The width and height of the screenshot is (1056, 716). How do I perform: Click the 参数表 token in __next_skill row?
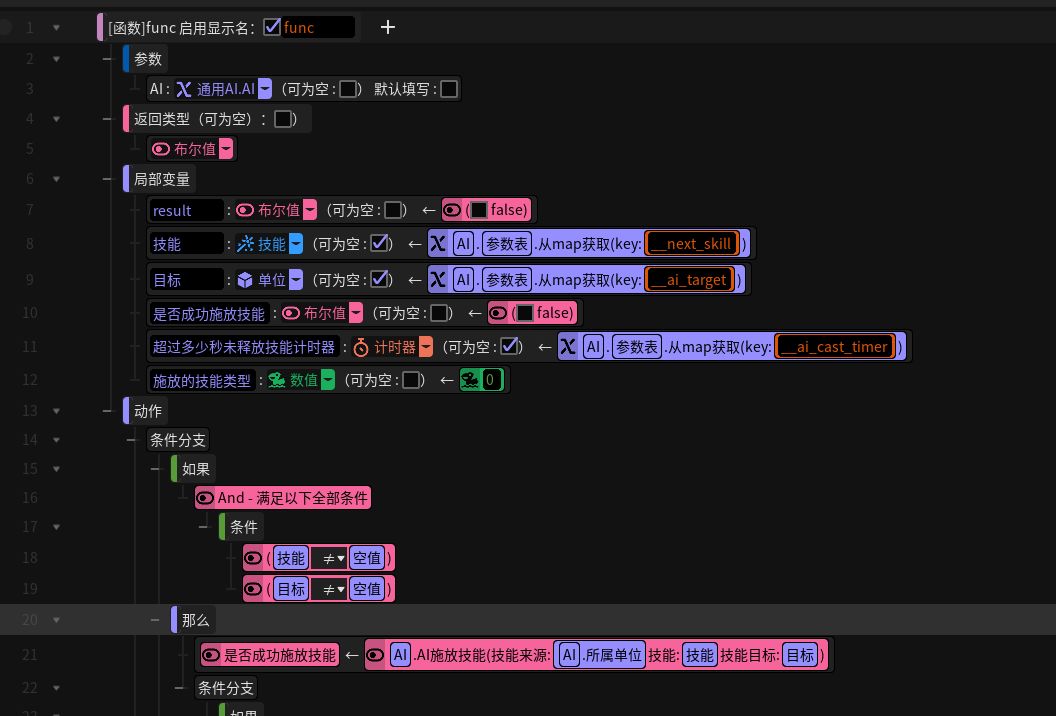pyautogui.click(x=507, y=244)
